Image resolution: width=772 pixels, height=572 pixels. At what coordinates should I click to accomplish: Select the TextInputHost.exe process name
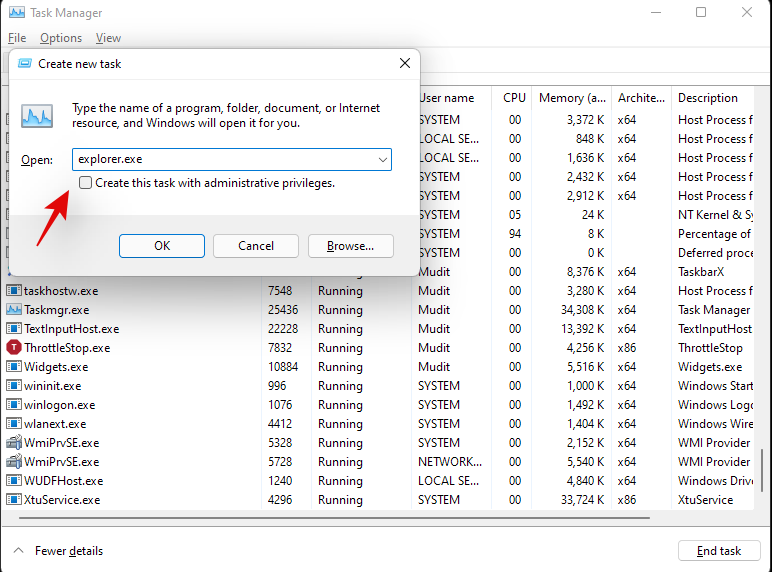[72, 328]
